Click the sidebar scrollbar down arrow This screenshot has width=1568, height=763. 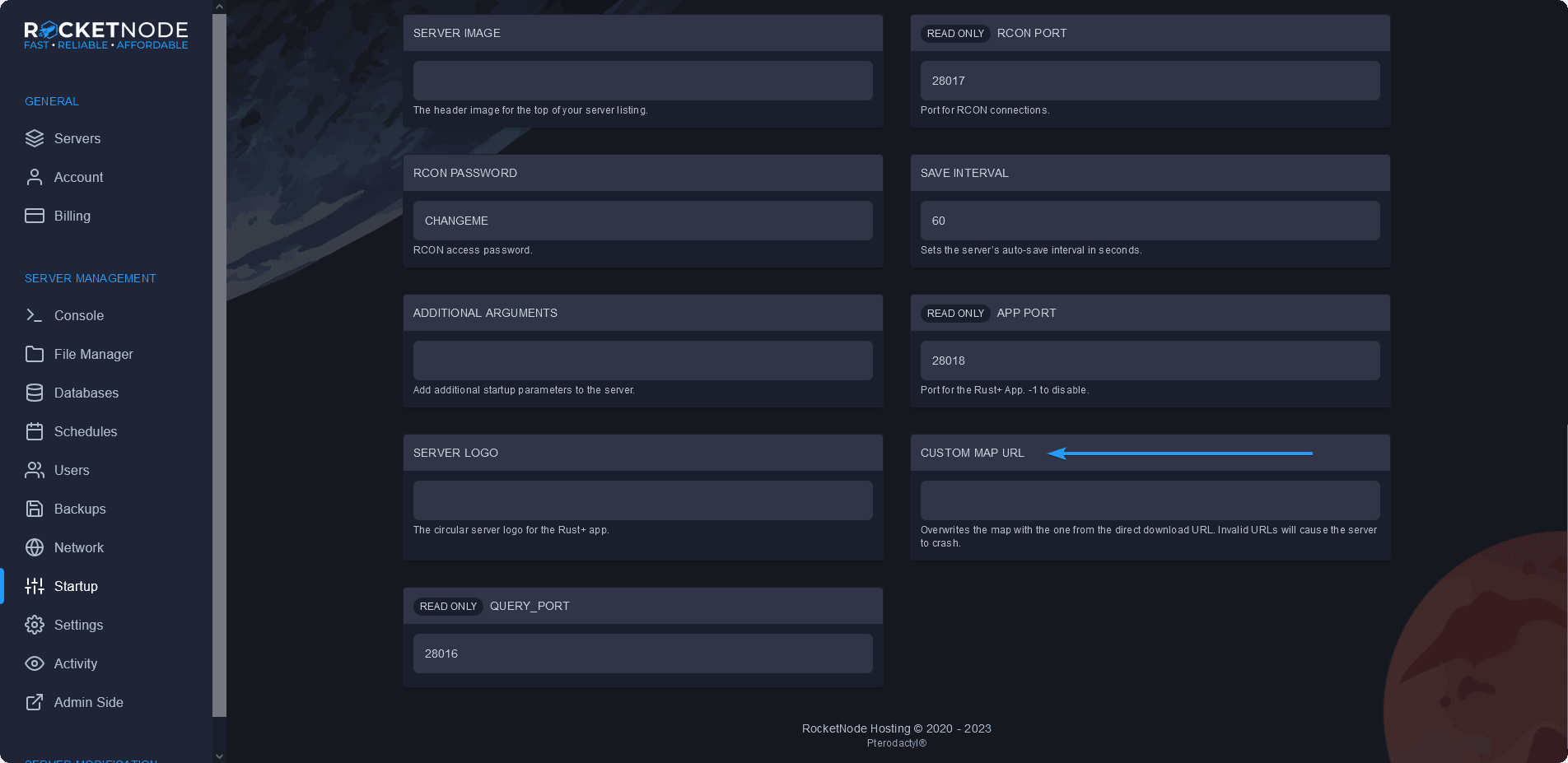click(x=219, y=756)
